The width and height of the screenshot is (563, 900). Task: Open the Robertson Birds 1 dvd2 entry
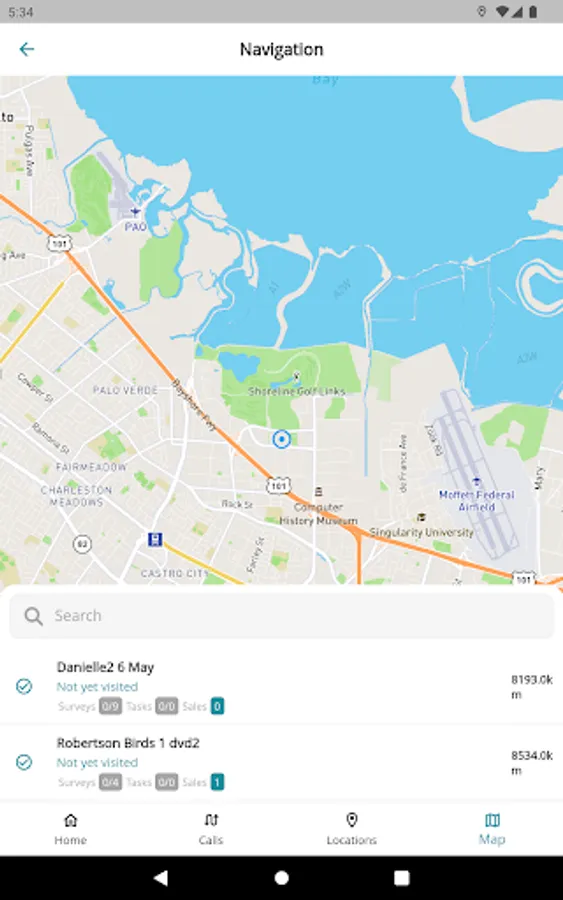(x=281, y=762)
